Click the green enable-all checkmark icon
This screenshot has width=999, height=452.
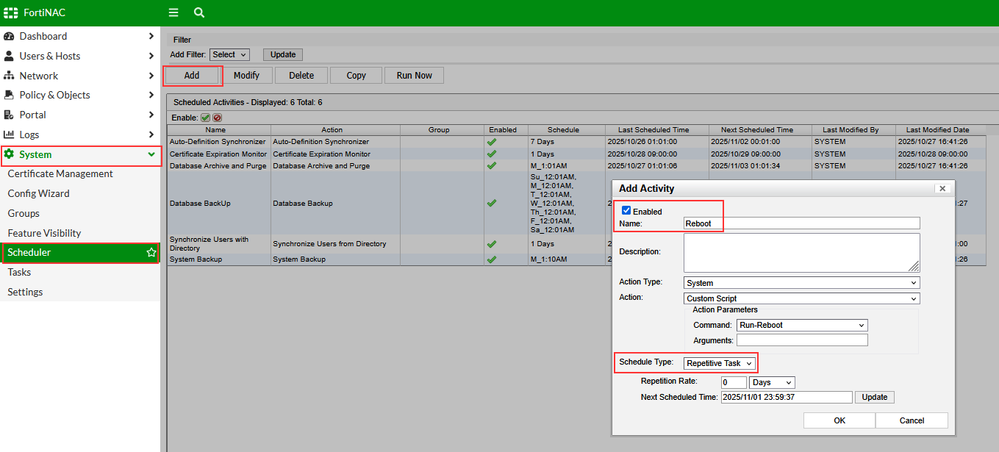(x=206, y=117)
